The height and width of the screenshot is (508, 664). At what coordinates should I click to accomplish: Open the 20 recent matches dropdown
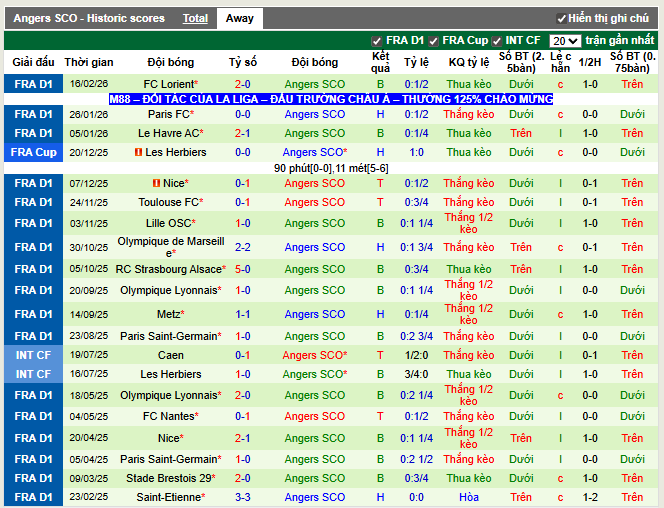click(565, 41)
